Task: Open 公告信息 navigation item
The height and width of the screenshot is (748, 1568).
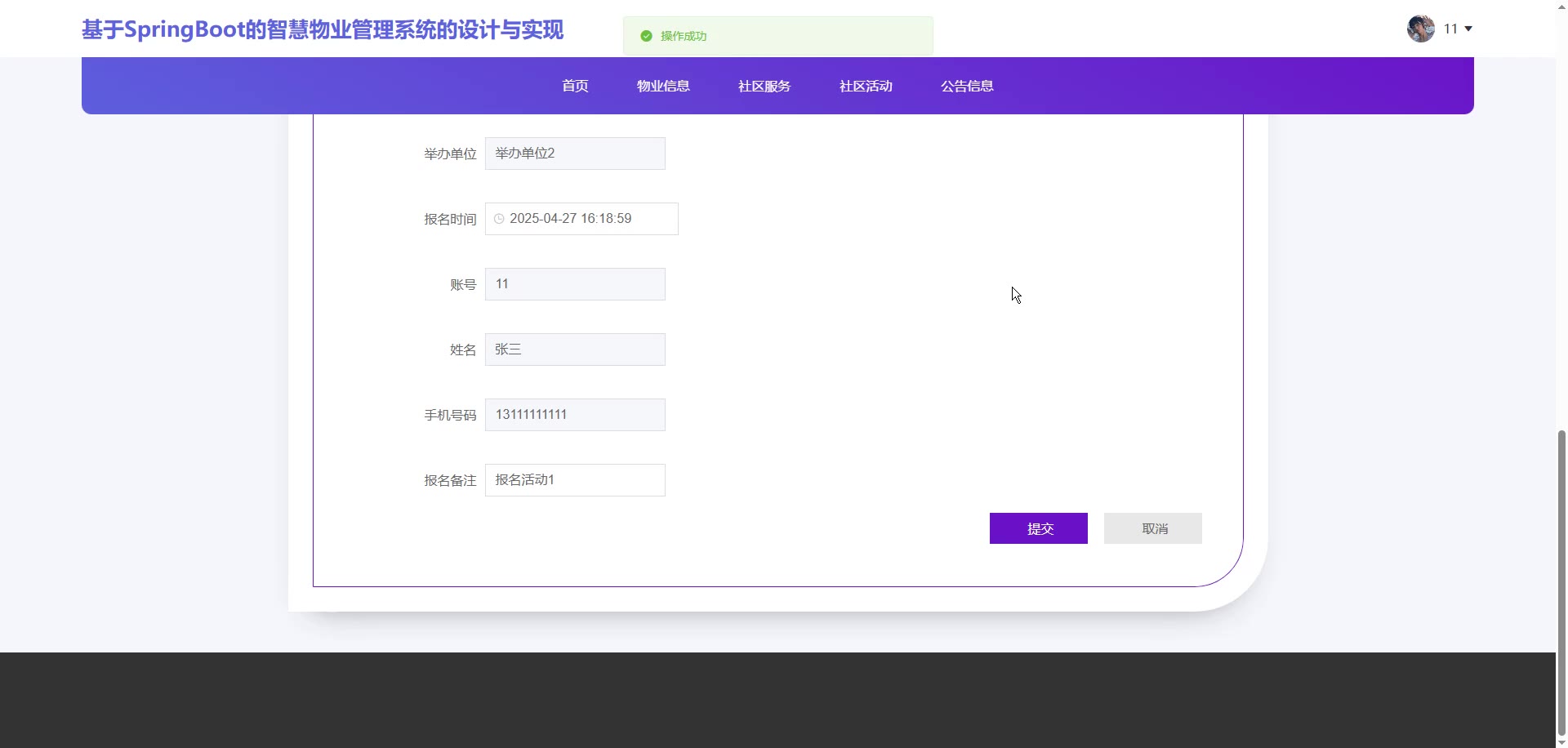Action: pyautogui.click(x=967, y=86)
